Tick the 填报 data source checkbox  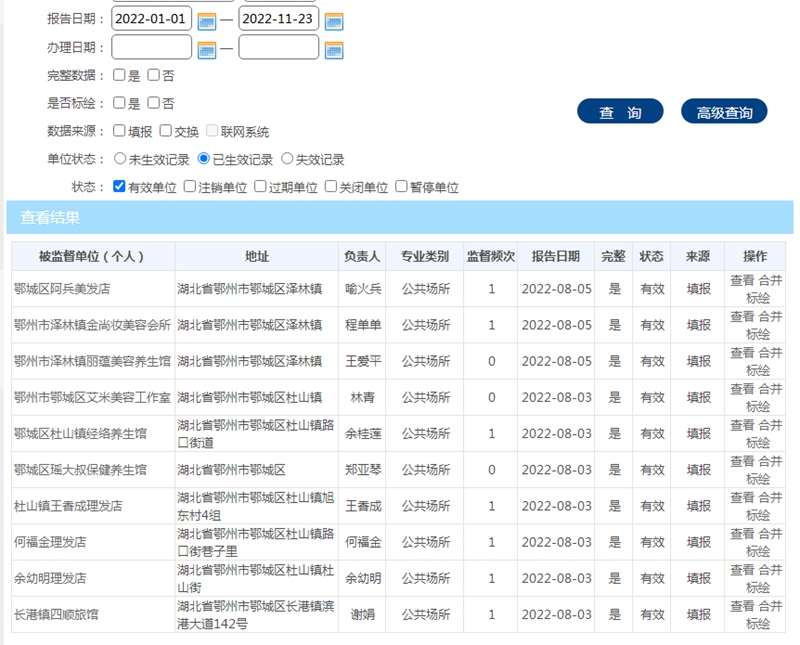(x=119, y=131)
